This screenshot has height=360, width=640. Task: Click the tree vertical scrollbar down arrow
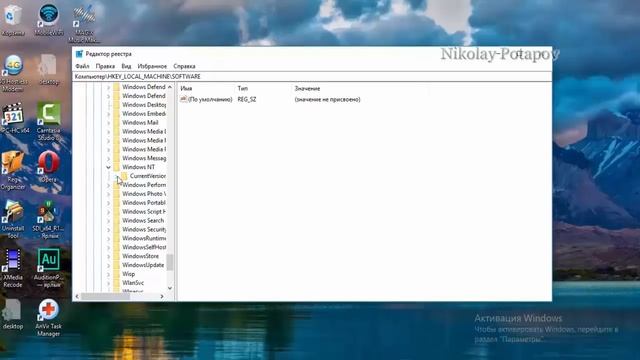point(170,288)
